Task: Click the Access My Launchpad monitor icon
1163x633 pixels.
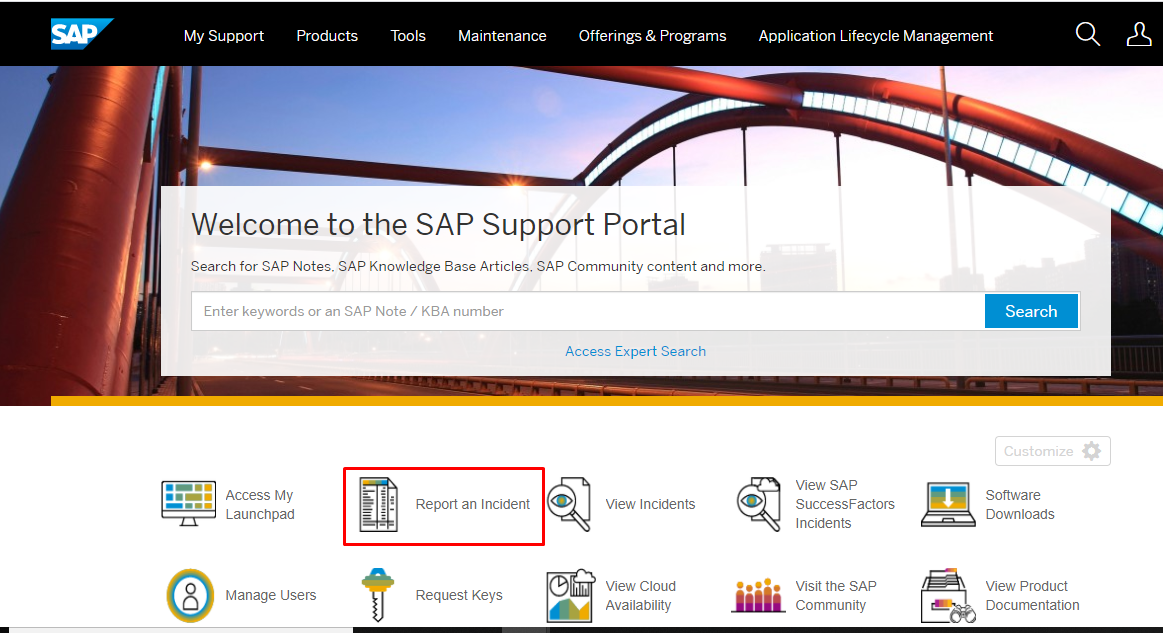Action: point(188,504)
